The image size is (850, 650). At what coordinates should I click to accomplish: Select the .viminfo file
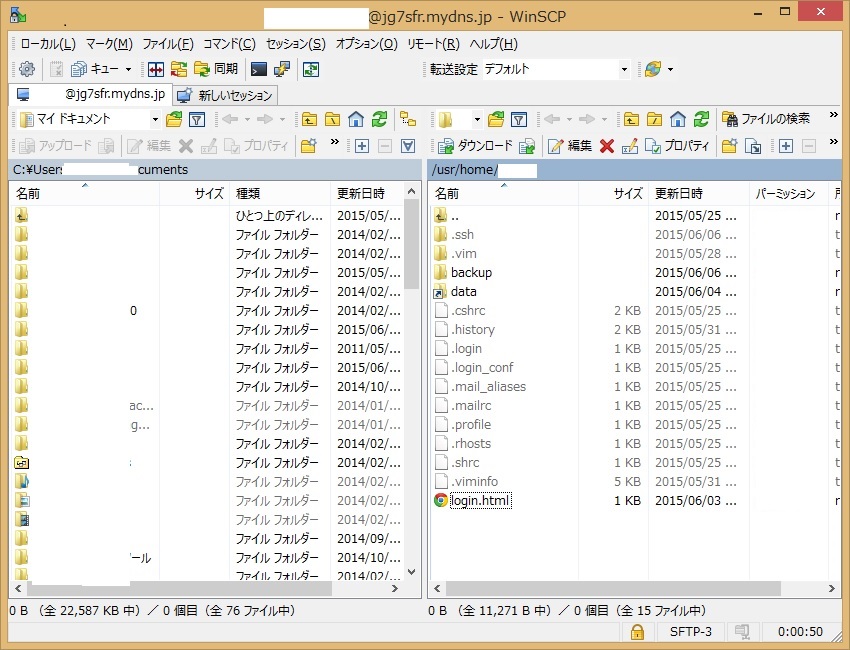click(474, 481)
